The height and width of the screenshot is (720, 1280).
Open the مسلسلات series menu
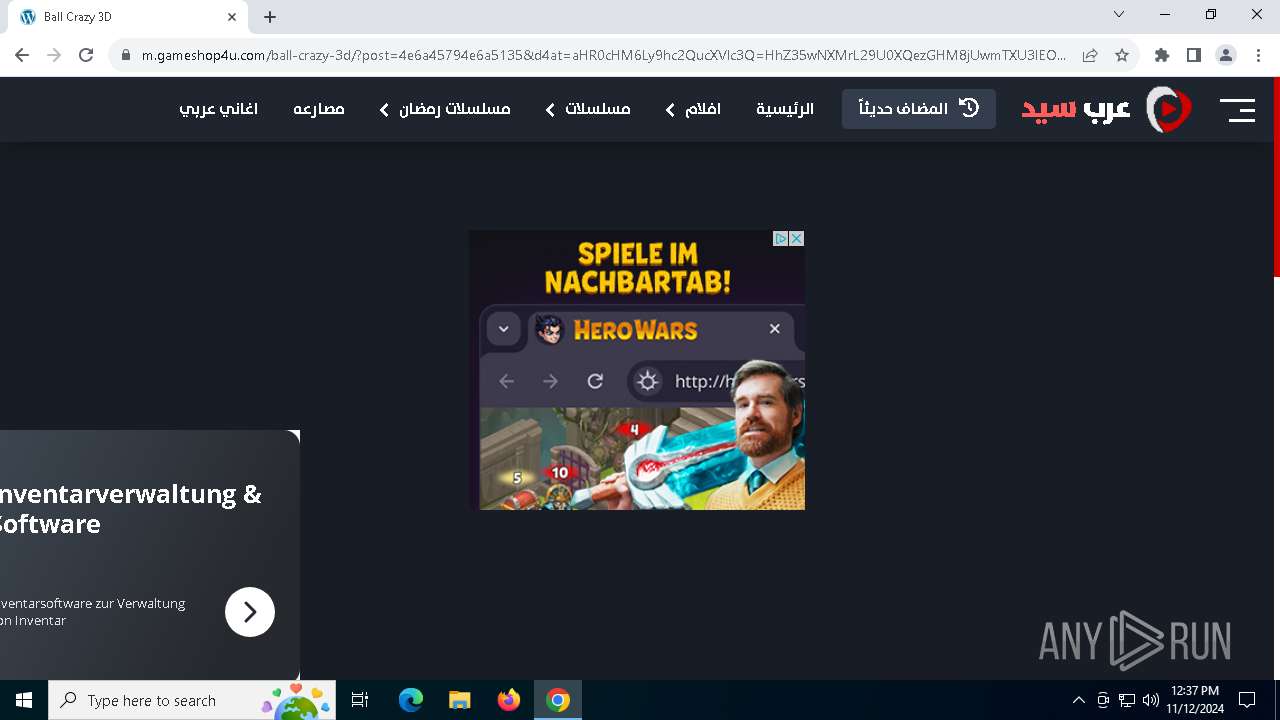click(598, 109)
